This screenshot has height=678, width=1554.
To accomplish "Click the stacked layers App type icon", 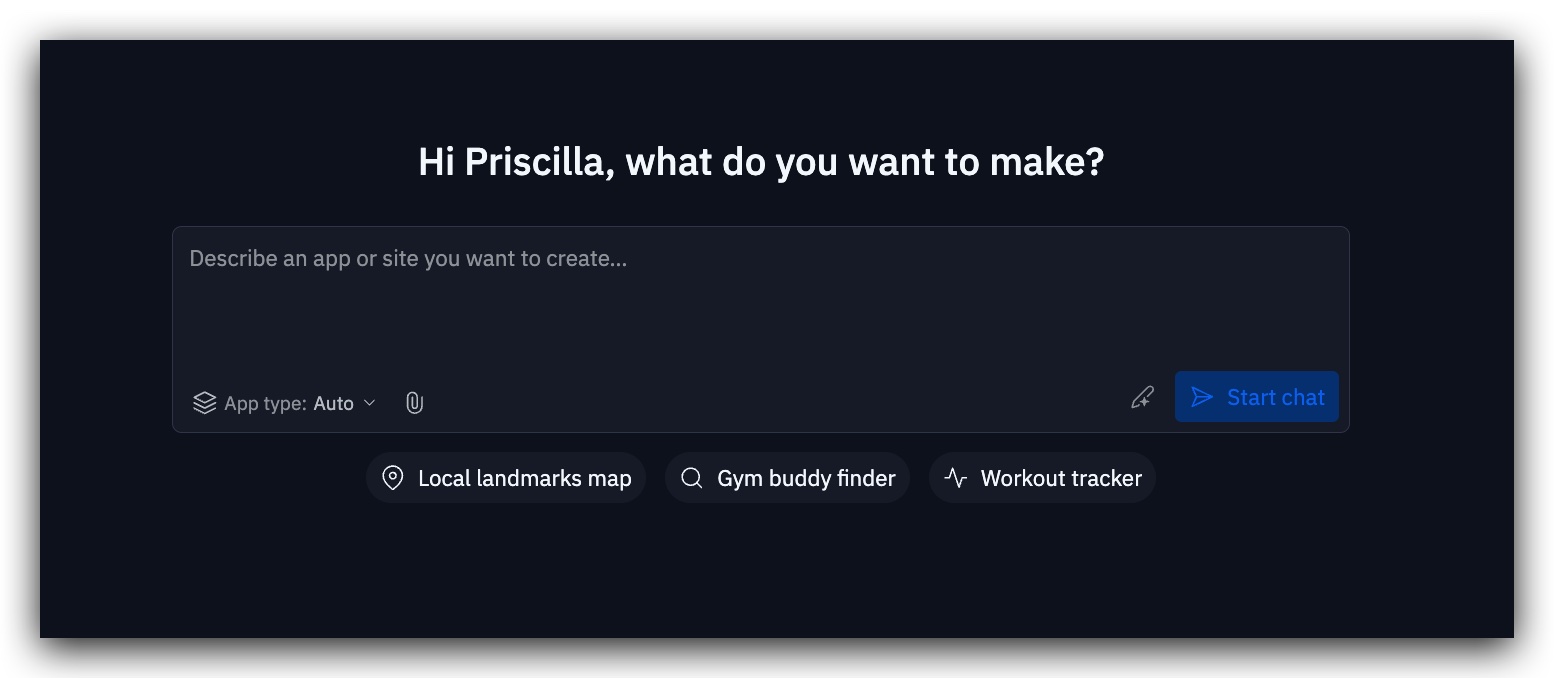I will (205, 403).
